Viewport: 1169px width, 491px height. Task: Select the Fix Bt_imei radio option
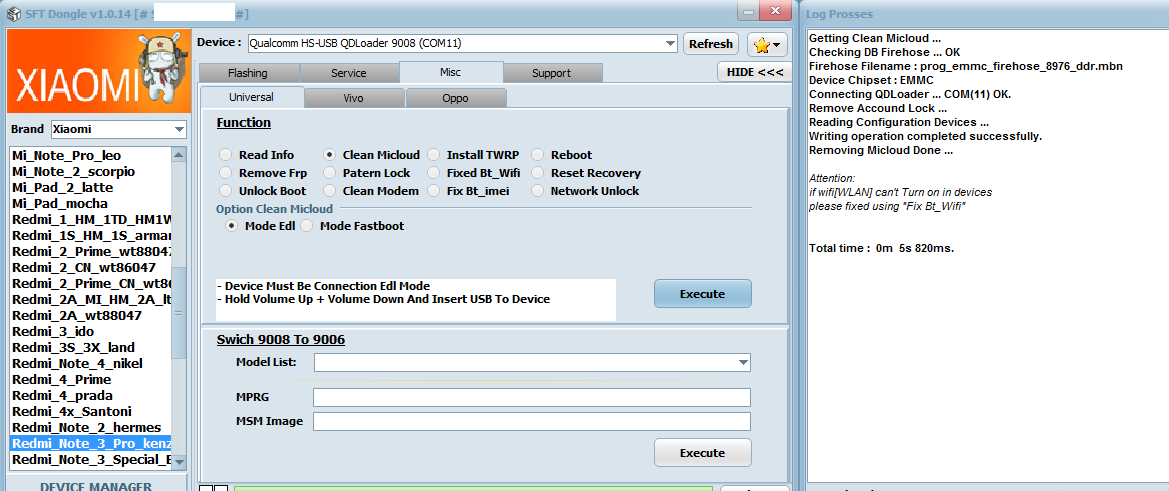pos(433,191)
